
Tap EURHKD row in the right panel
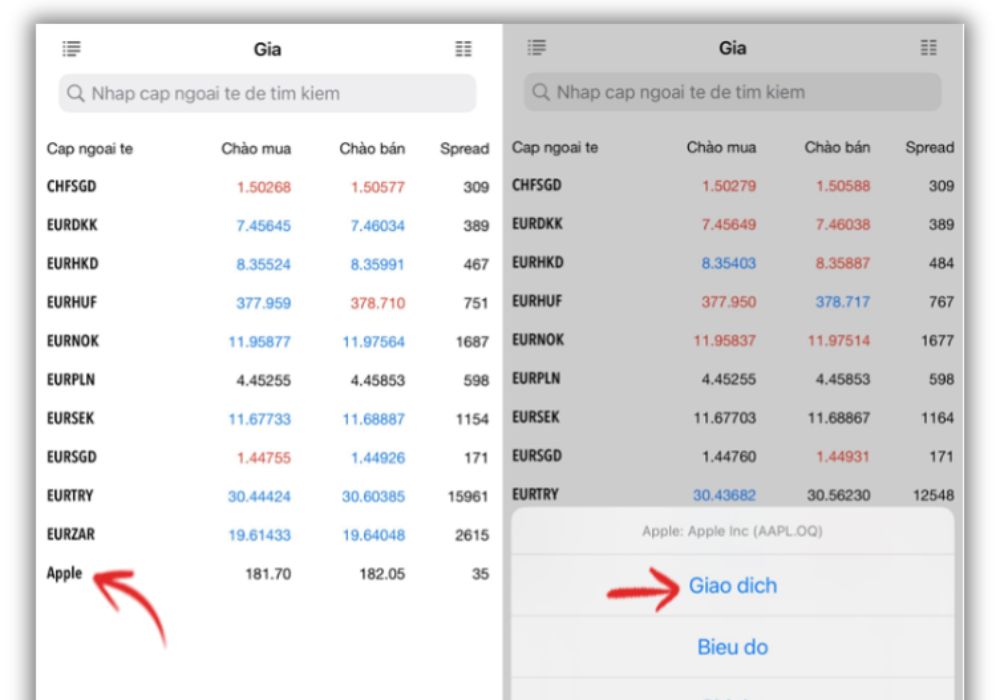tap(733, 263)
